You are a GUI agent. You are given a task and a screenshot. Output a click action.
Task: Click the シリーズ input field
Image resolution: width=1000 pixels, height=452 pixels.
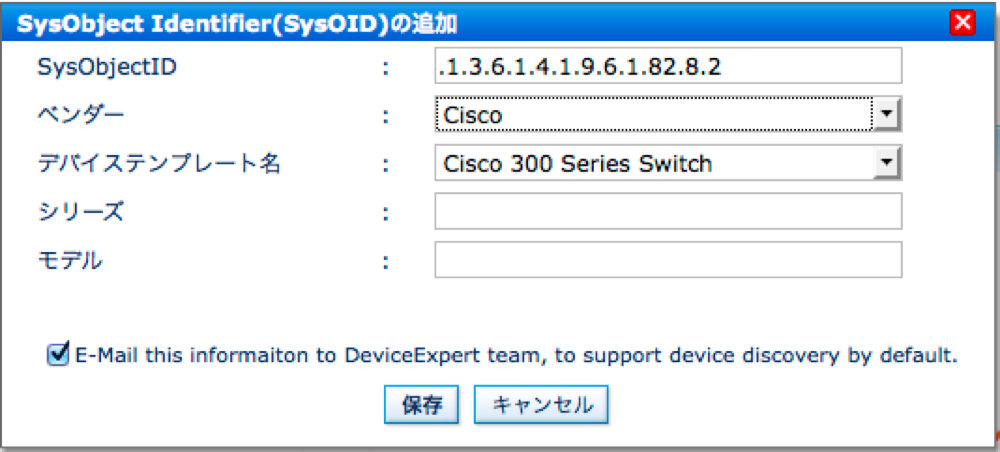(x=668, y=211)
